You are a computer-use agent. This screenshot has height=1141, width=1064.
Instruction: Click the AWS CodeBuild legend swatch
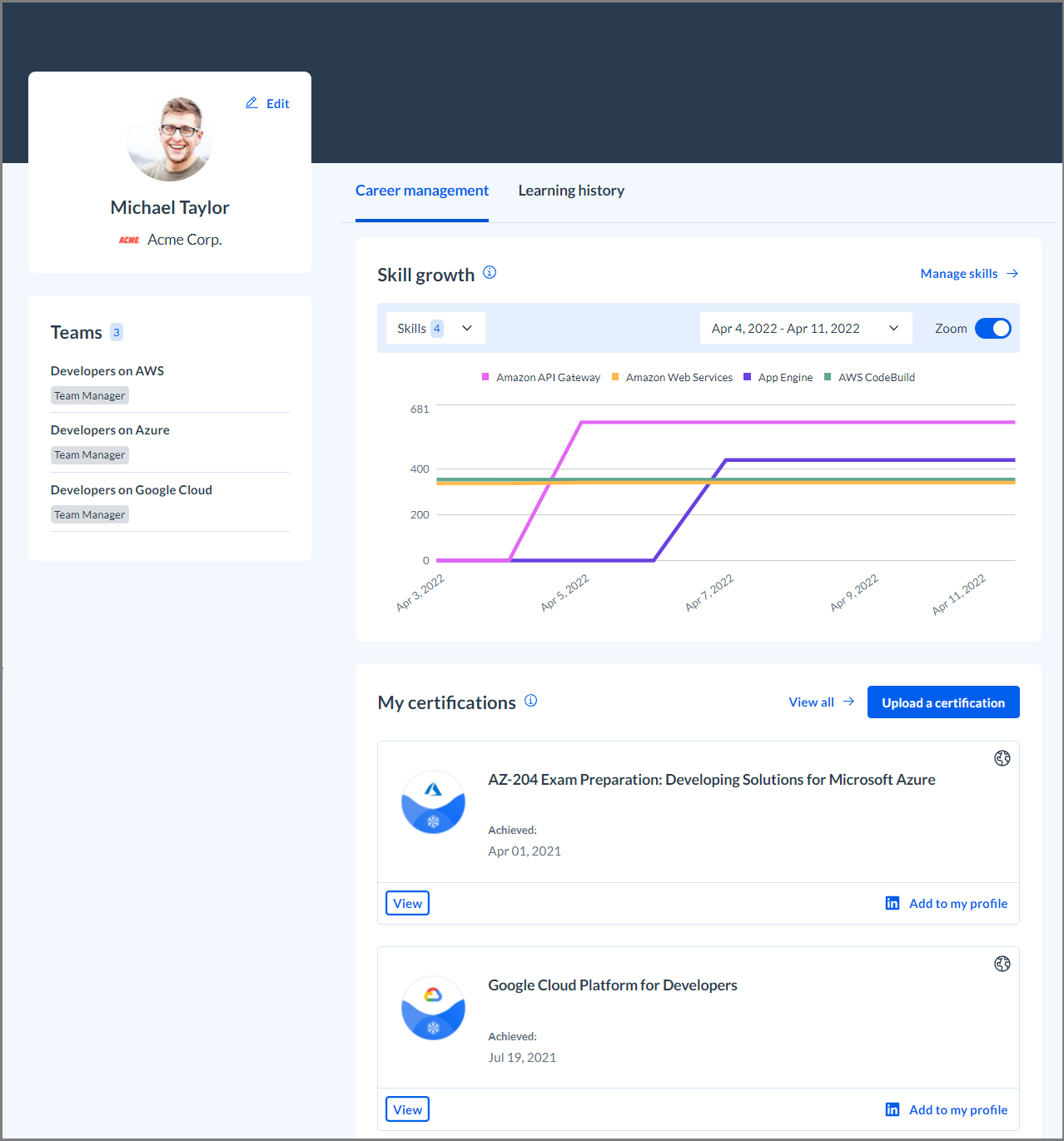coord(828,377)
